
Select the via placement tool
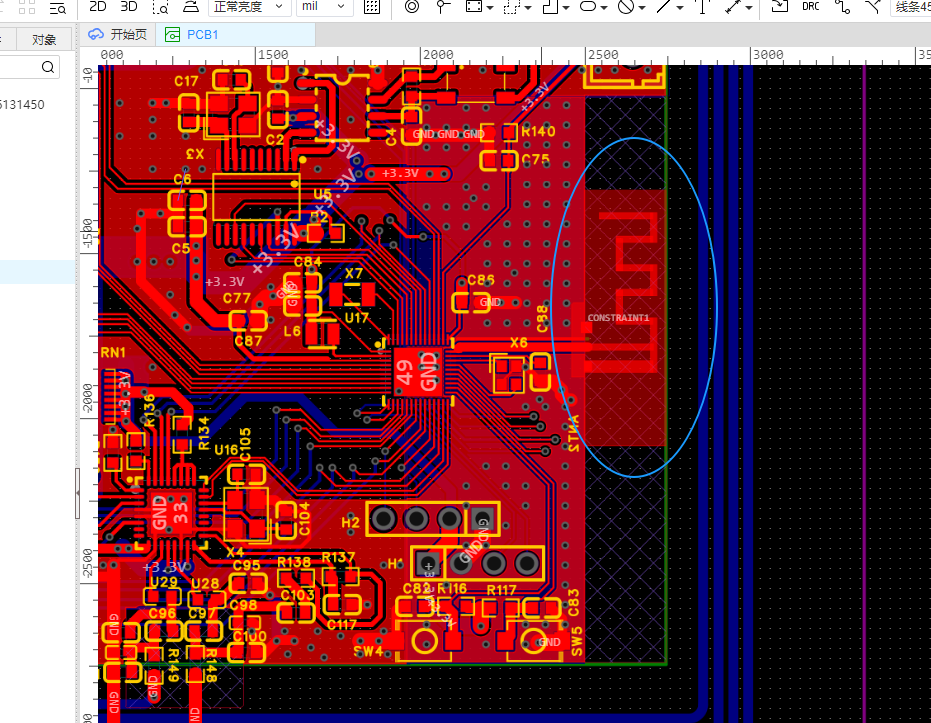coord(411,7)
